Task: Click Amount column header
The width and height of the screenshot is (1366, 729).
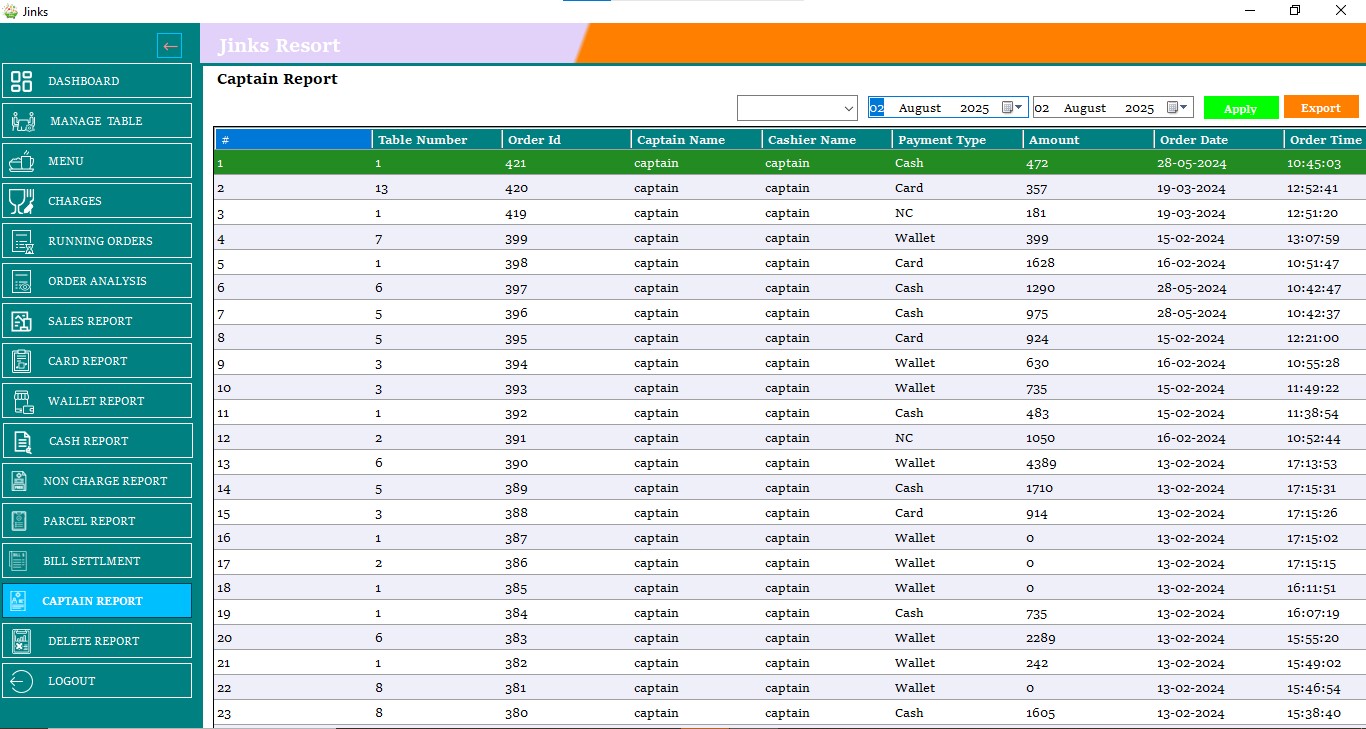Action: click(x=1088, y=140)
